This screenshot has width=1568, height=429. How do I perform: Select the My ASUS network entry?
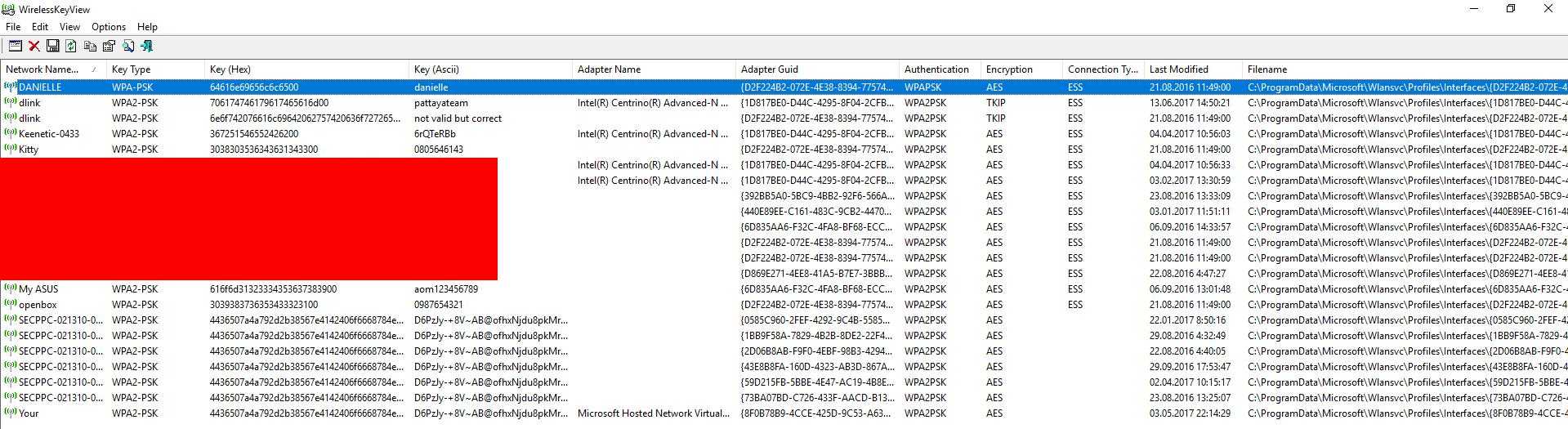point(38,289)
